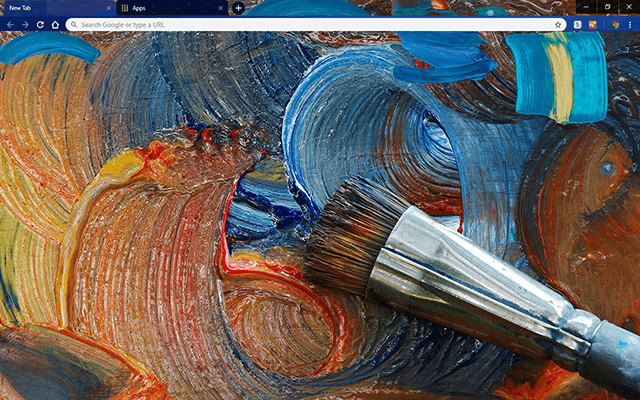Switch to the Apps tab
Image resolution: width=640 pixels, height=400 pixels.
click(x=172, y=8)
